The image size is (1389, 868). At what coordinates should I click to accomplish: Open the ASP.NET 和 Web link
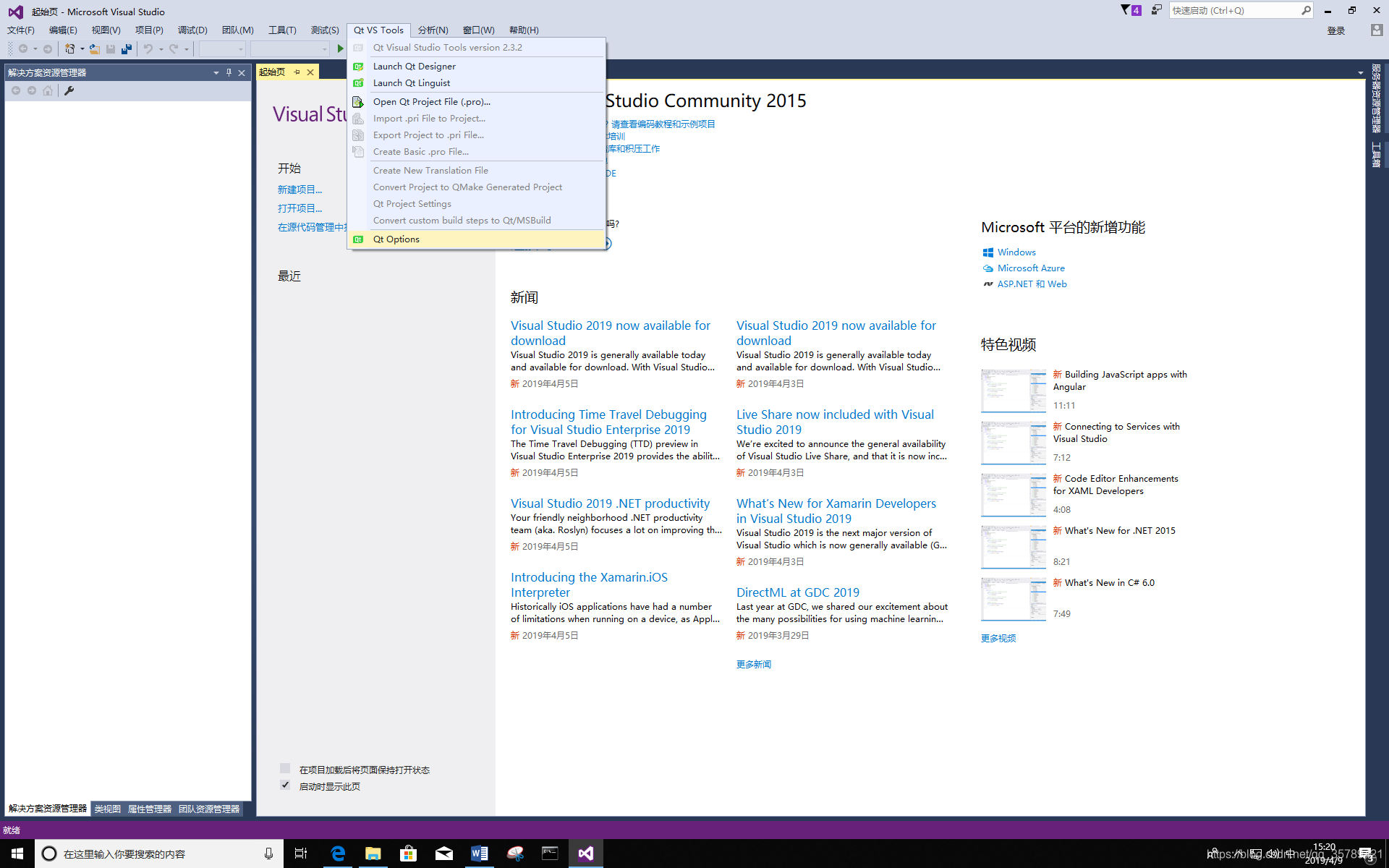pos(1032,284)
